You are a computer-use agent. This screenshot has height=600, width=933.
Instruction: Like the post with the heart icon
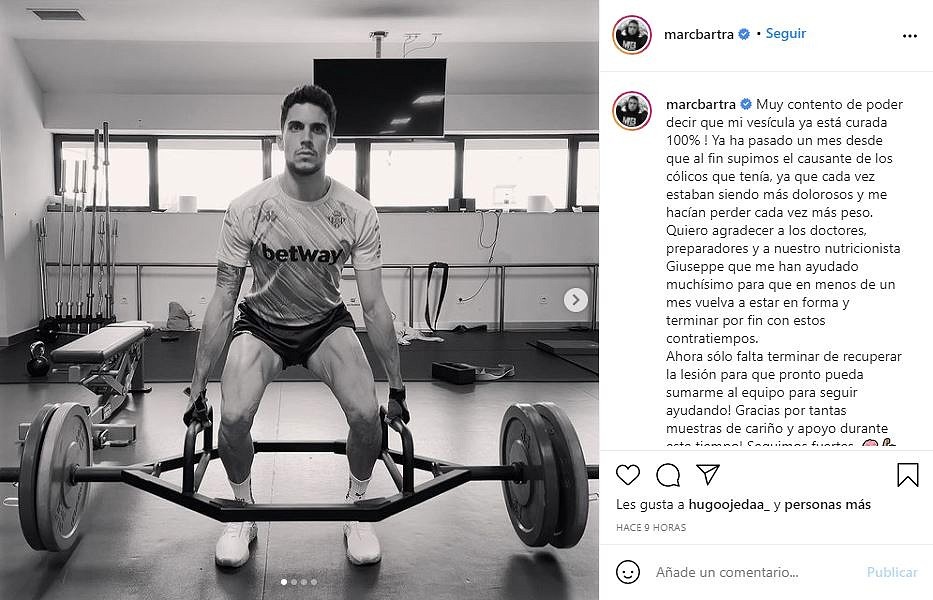tap(628, 475)
